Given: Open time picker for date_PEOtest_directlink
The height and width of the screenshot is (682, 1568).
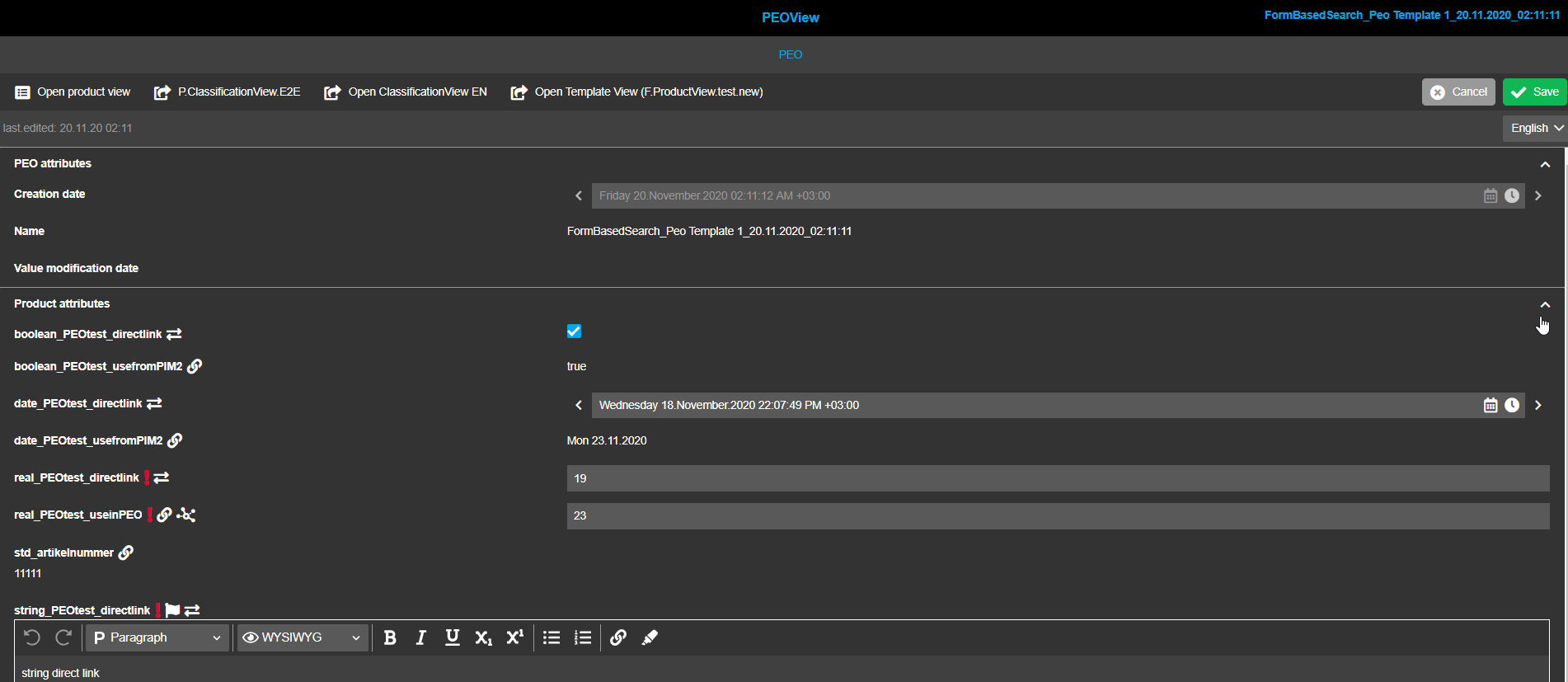Looking at the screenshot, I should click(1512, 405).
